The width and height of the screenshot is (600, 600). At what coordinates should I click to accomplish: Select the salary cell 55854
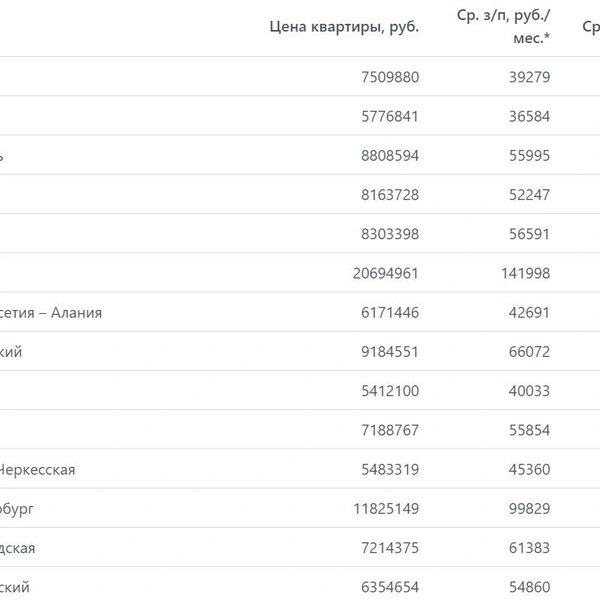pyautogui.click(x=529, y=430)
